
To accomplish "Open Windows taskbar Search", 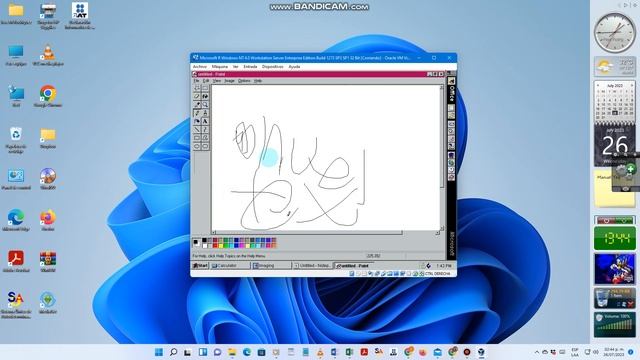I will tap(173, 352).
